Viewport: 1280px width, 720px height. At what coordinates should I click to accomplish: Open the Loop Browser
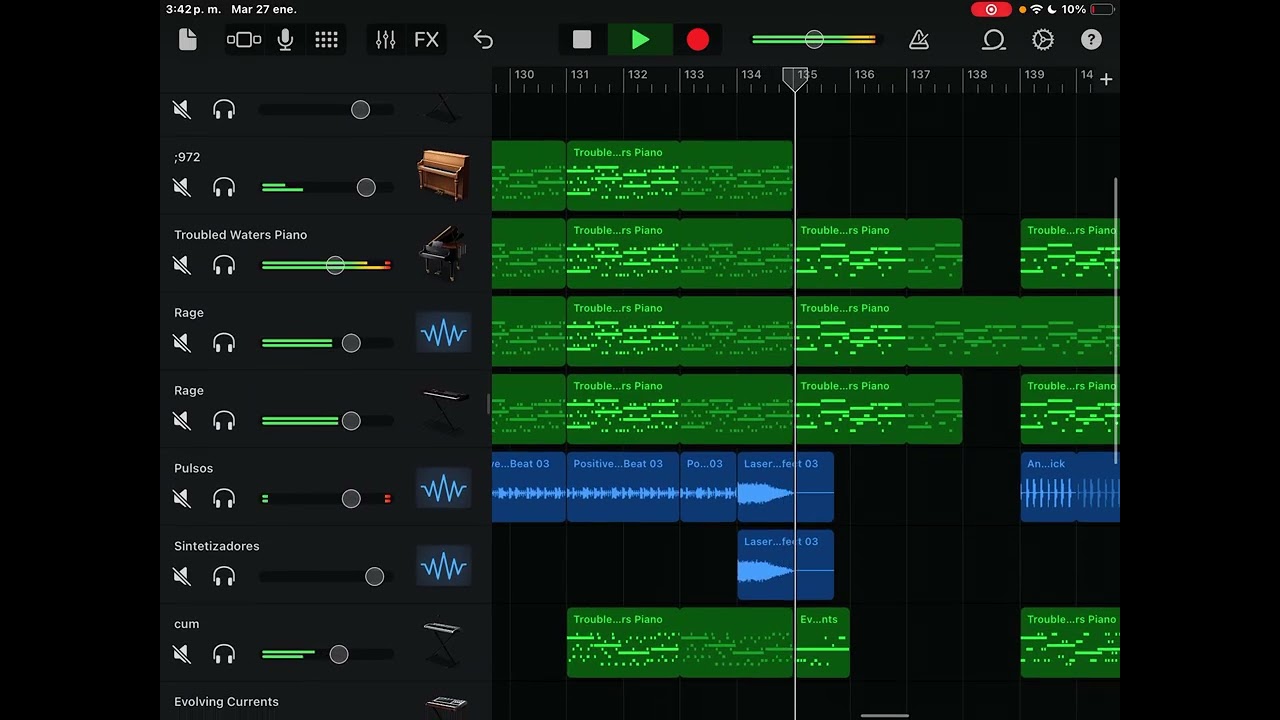click(993, 40)
